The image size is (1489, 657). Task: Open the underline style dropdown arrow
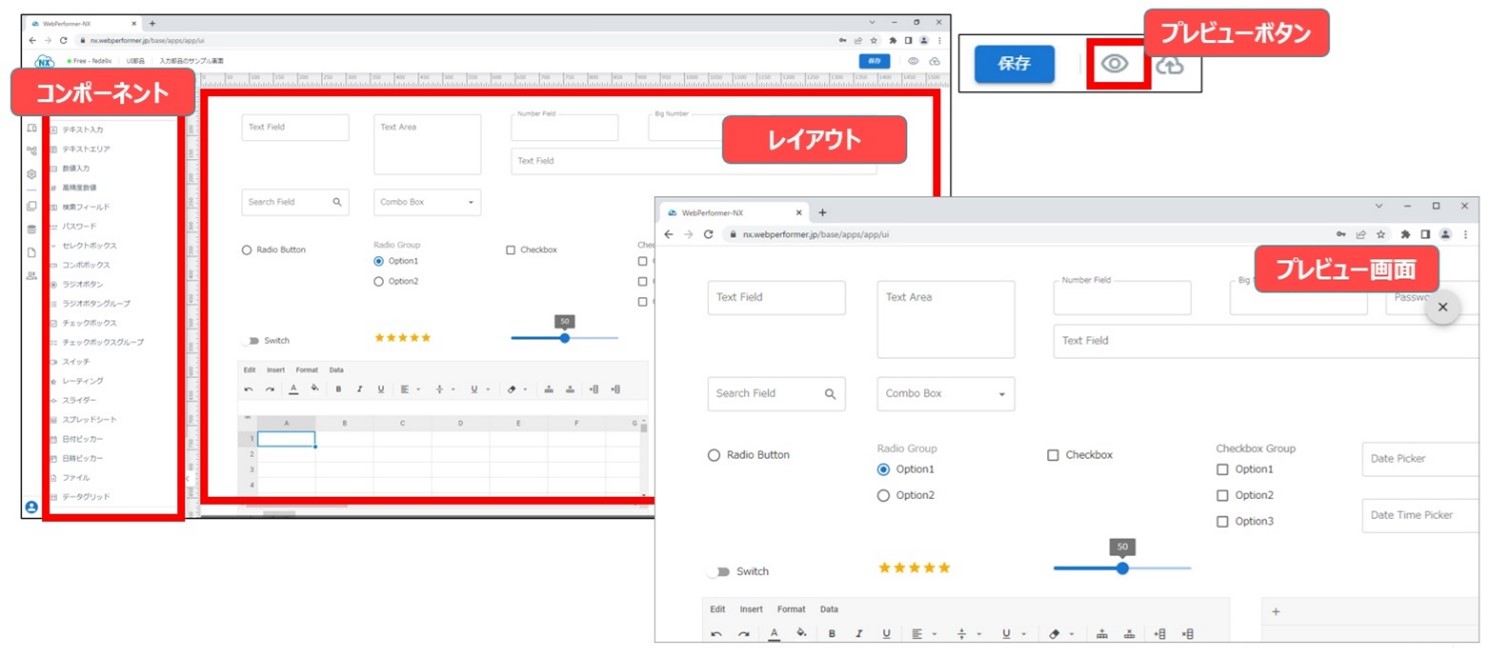[x=1023, y=633]
